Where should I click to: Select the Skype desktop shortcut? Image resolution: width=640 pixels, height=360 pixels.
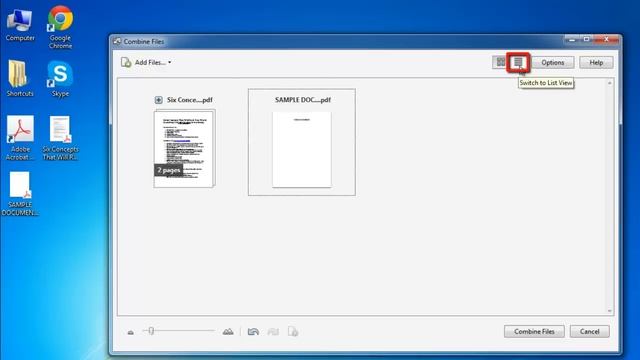pyautogui.click(x=60, y=79)
